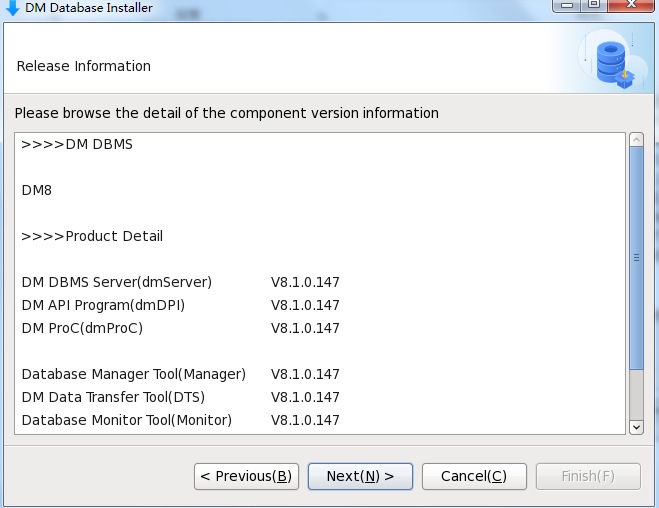Click the ">>>>Product Detail" heading line

[92, 237]
